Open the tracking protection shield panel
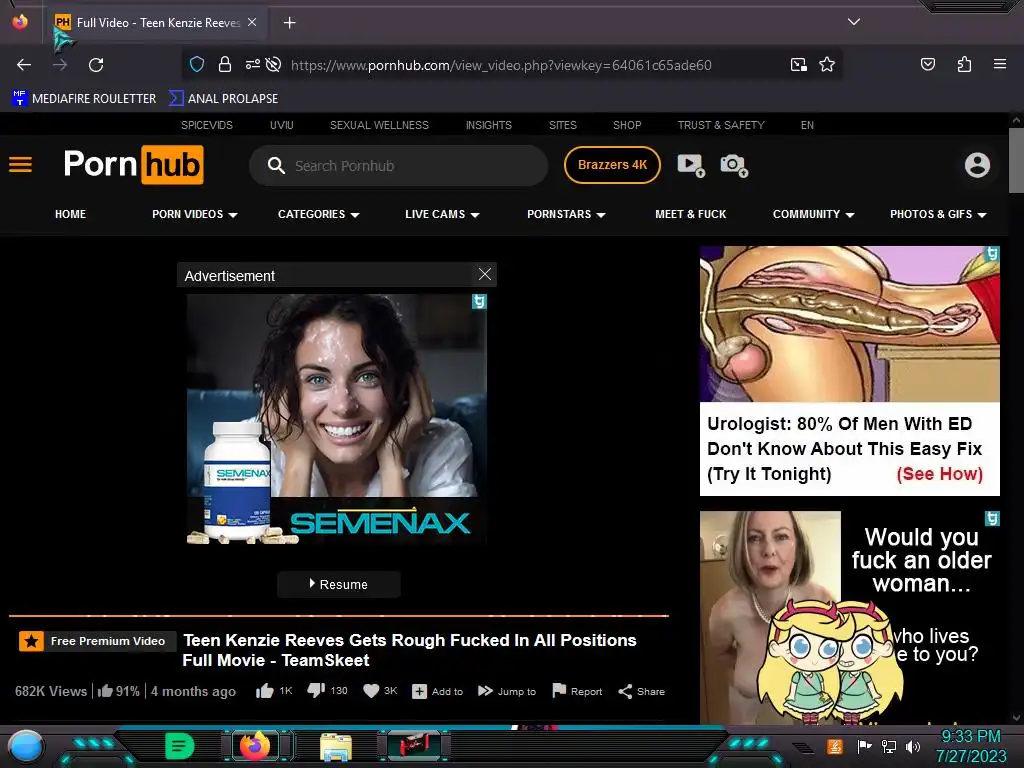1024x768 pixels. 197,65
